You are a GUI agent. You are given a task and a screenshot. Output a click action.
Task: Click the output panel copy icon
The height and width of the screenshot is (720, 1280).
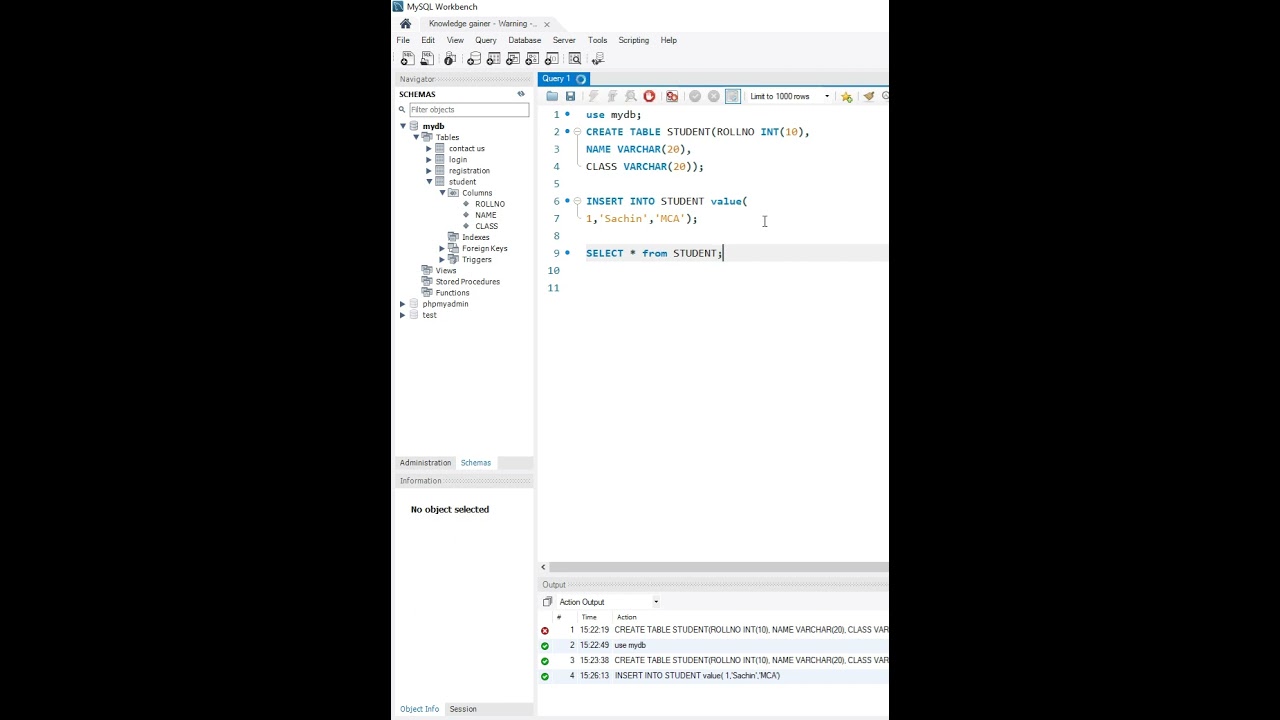tap(547, 602)
